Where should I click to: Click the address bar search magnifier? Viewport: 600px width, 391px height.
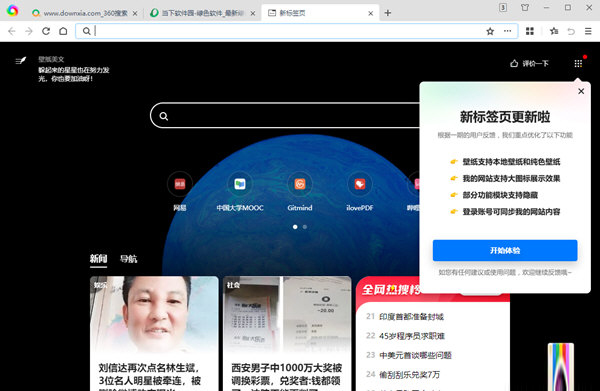point(87,31)
